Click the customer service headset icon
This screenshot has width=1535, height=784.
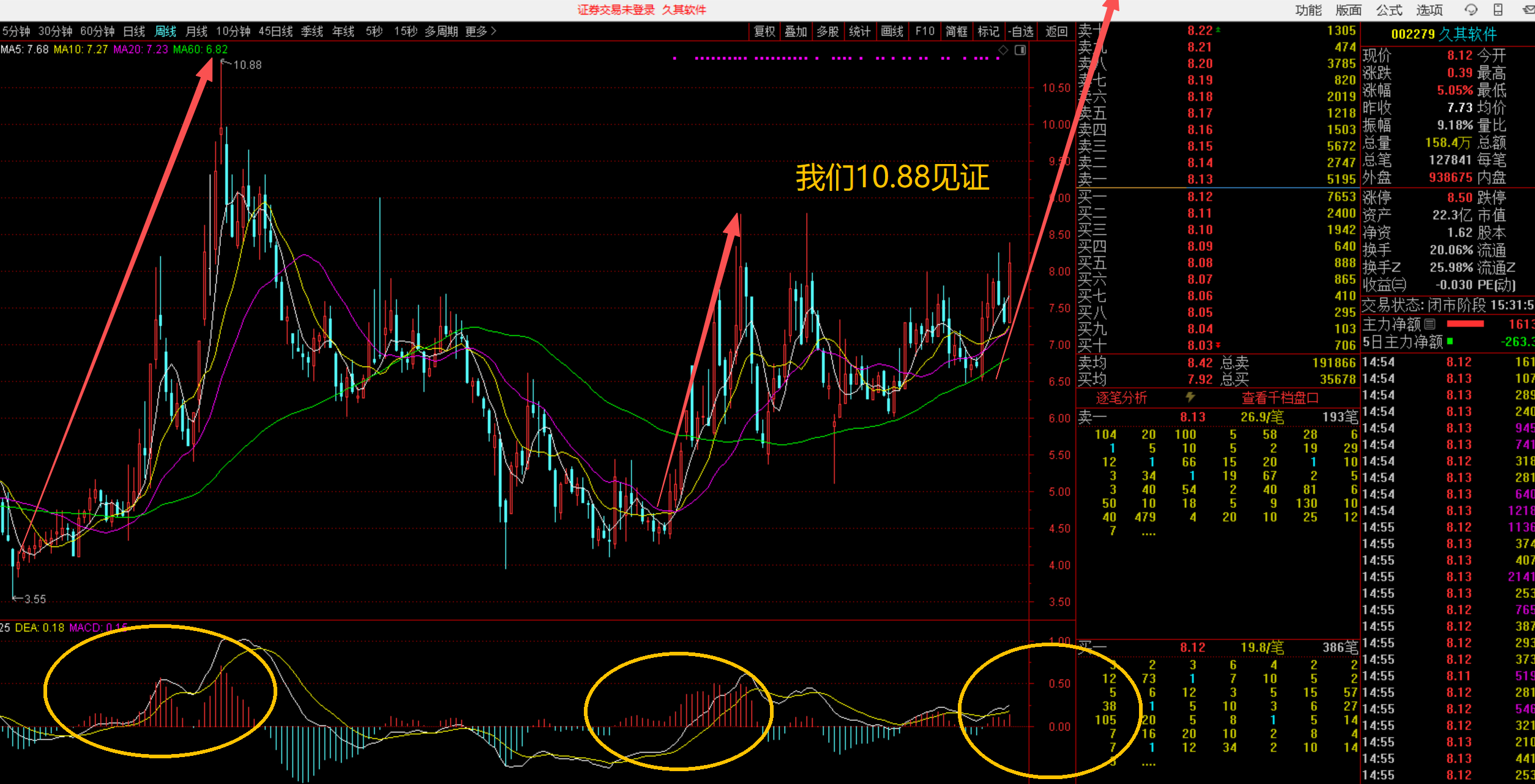point(1471,10)
